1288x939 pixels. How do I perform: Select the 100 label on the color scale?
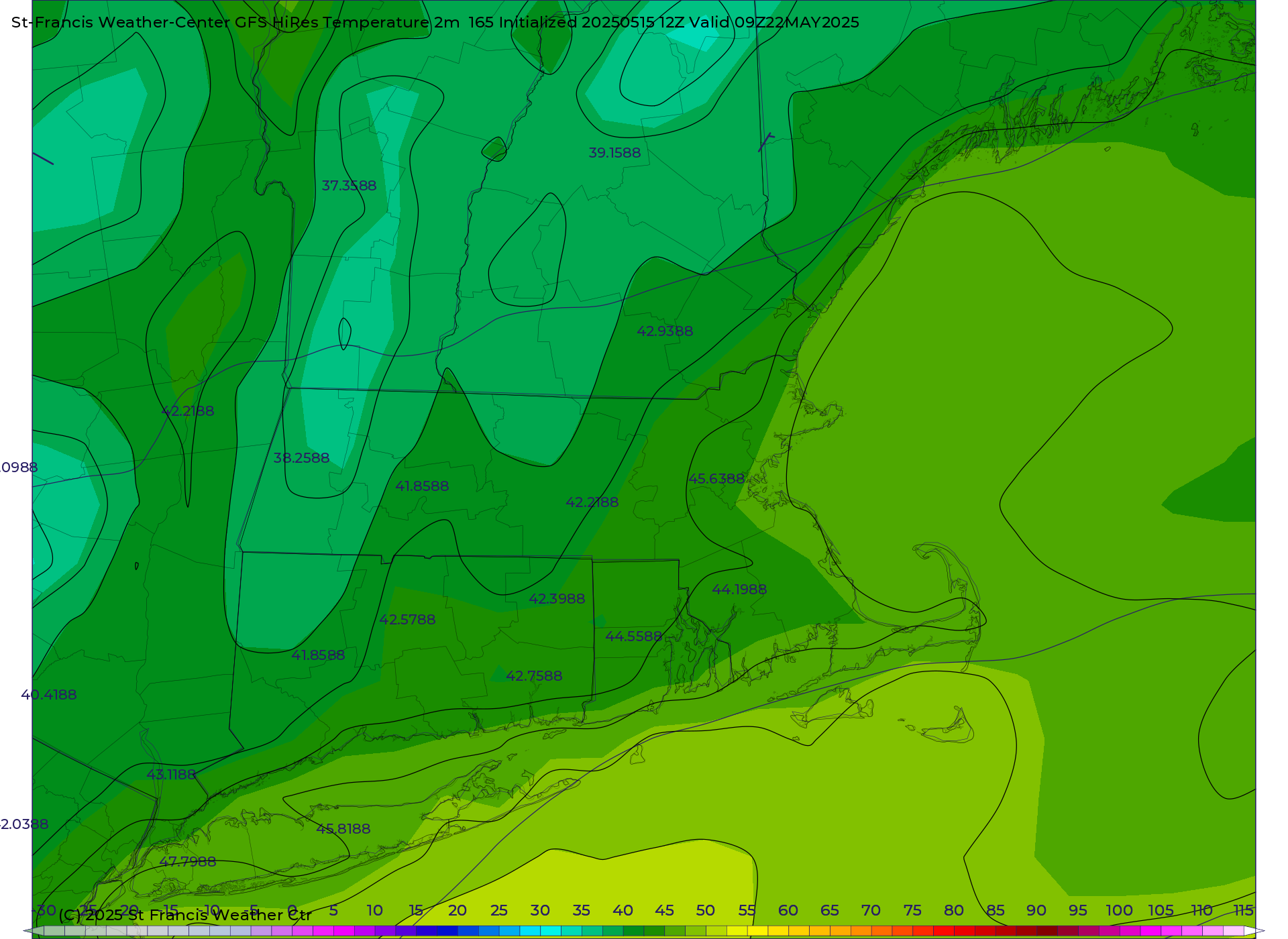[x=1120, y=911]
